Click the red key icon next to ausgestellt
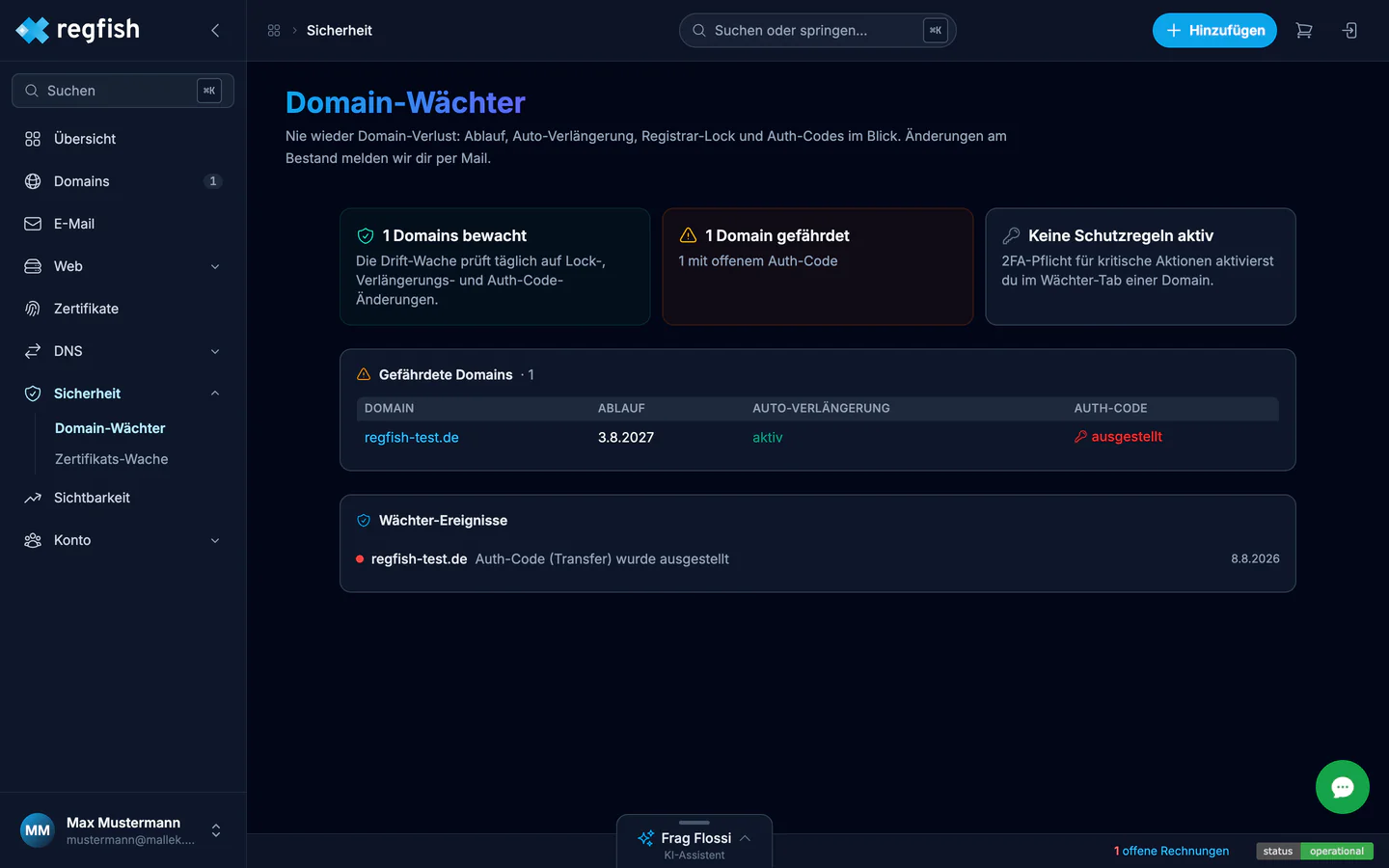This screenshot has width=1389, height=868. pos(1080,437)
